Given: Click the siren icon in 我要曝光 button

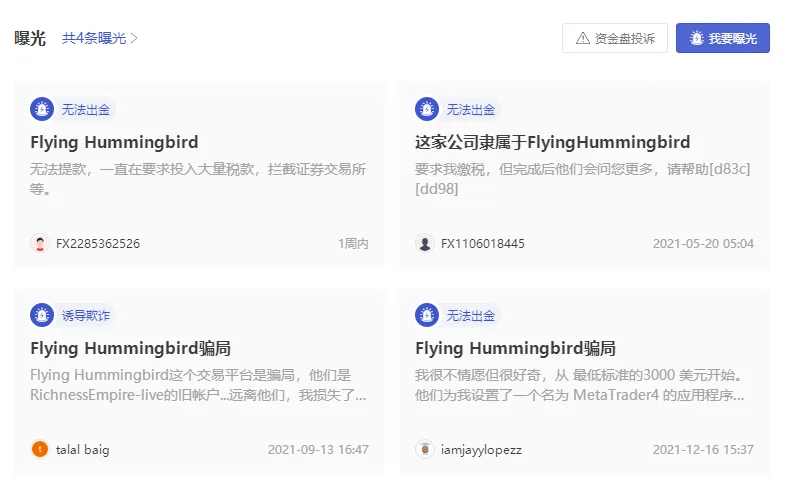Looking at the screenshot, I should point(697,38).
